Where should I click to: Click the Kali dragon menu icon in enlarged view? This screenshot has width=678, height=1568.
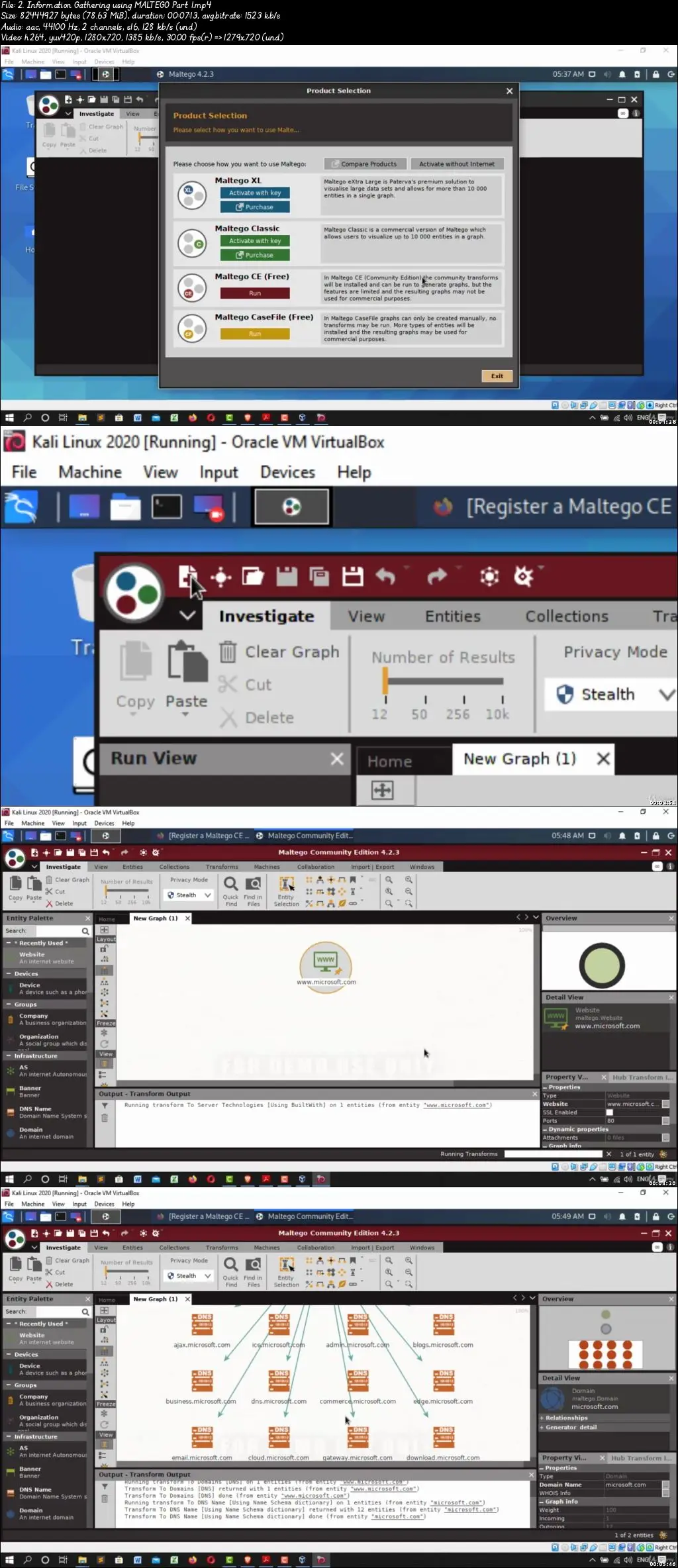coord(21,507)
